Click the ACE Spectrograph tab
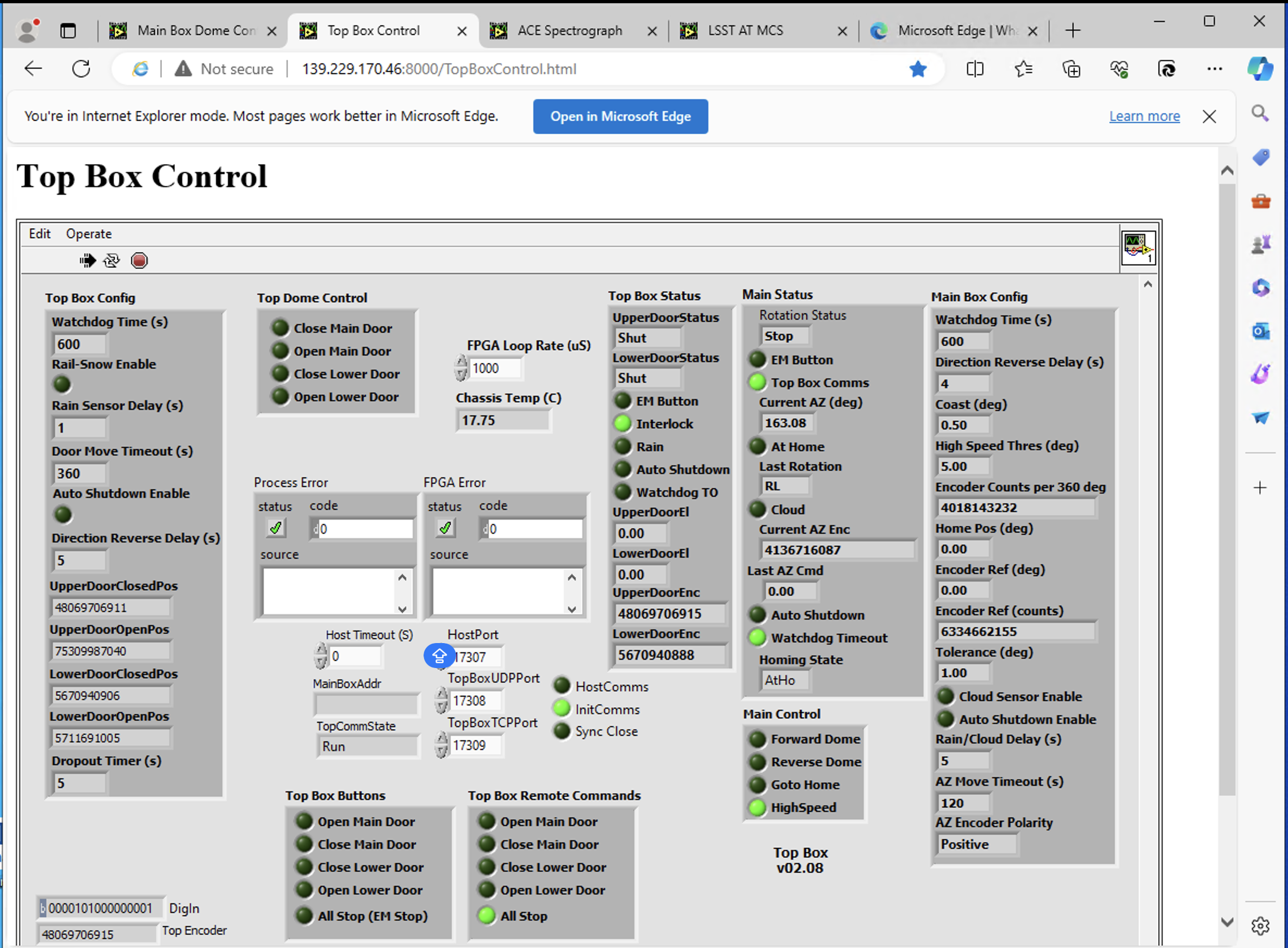The width and height of the screenshot is (1288, 948). tap(570, 31)
